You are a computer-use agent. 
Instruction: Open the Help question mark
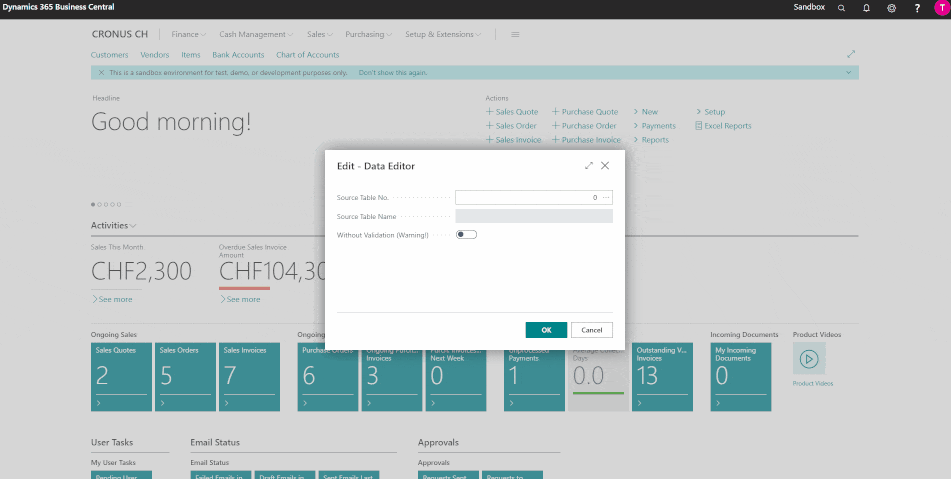click(917, 8)
